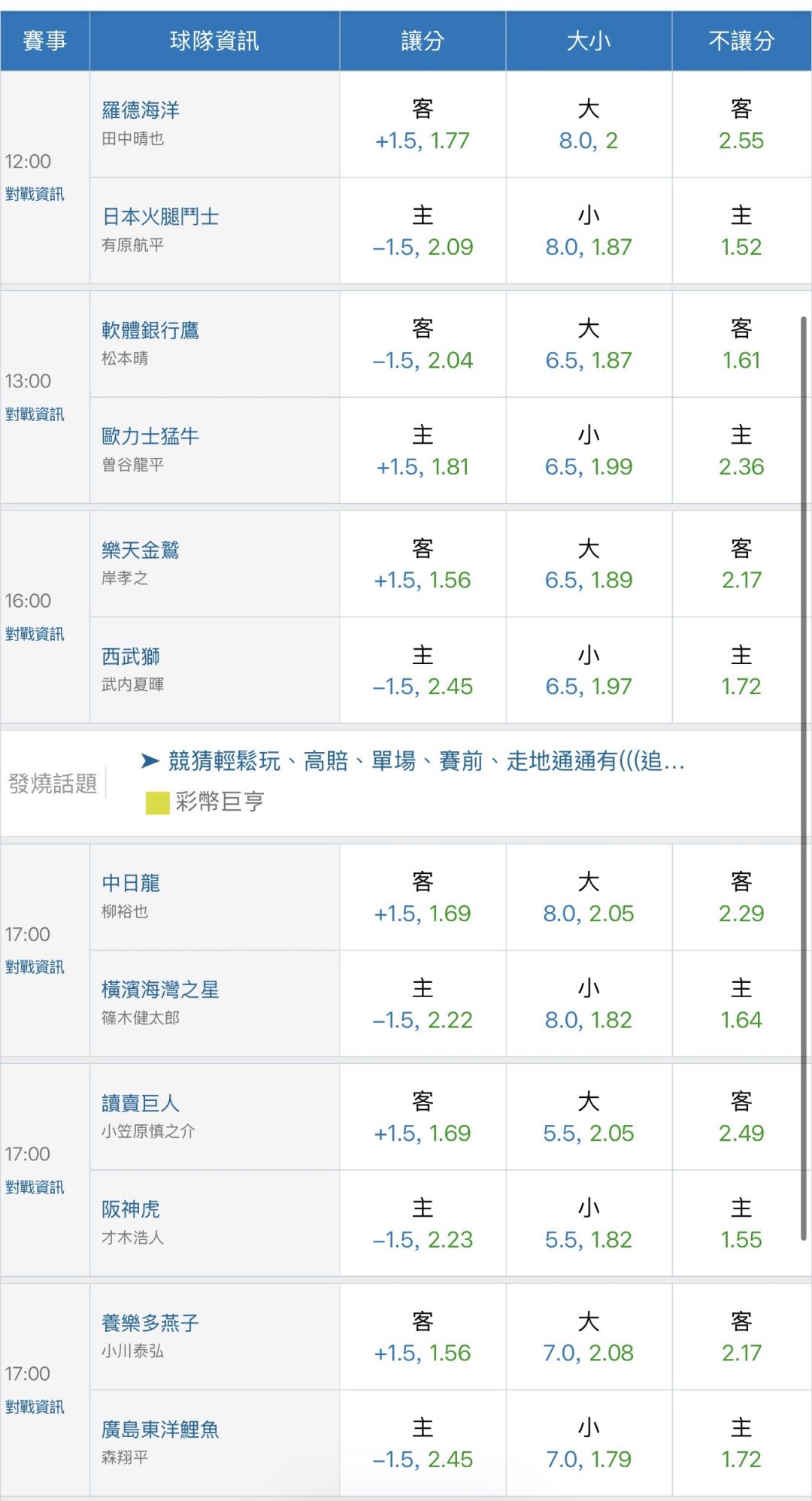Screen dimensions: 812x1501
Task: Click the arrow icon before 競猜輕鬆玩 topic
Action: 150,762
